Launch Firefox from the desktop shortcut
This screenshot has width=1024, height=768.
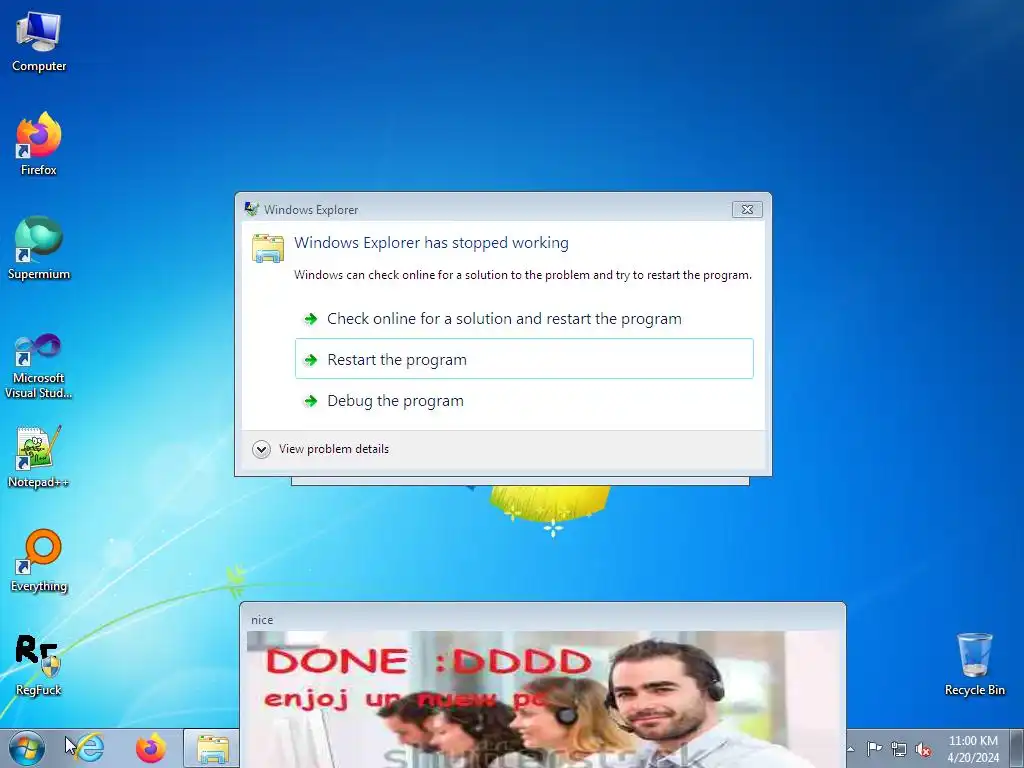click(39, 144)
